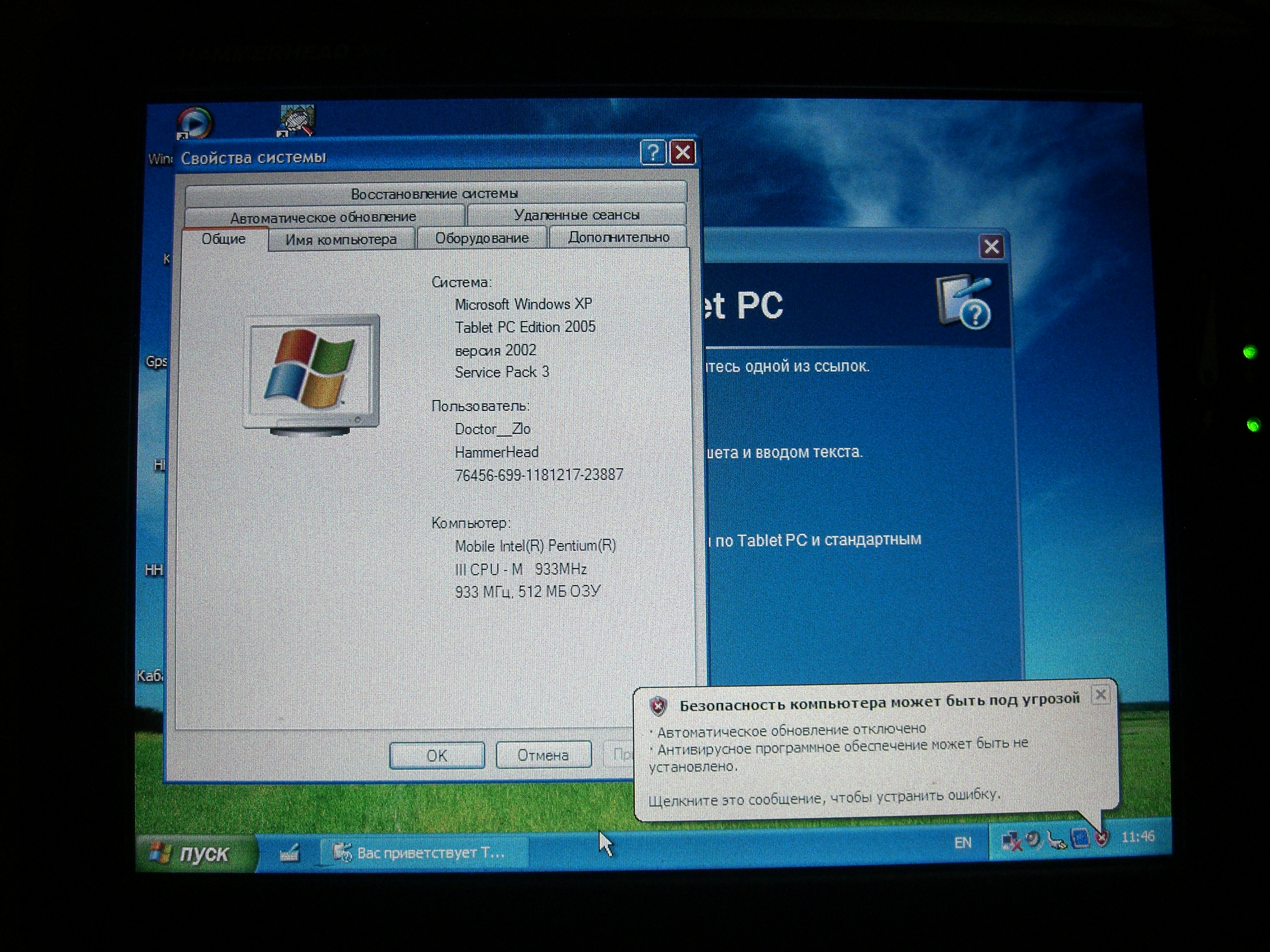
Task: Click the Doctor__Zlo user name
Action: (x=493, y=428)
